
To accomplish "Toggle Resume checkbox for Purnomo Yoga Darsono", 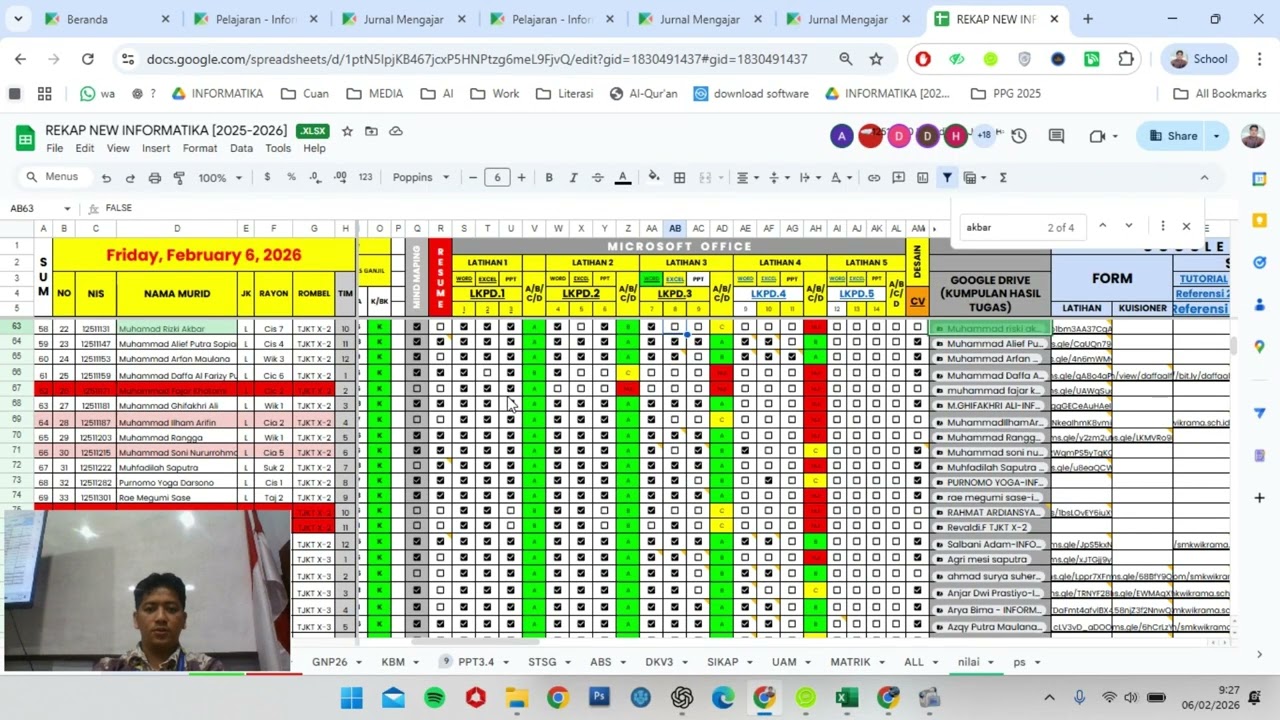I will click(440, 482).
